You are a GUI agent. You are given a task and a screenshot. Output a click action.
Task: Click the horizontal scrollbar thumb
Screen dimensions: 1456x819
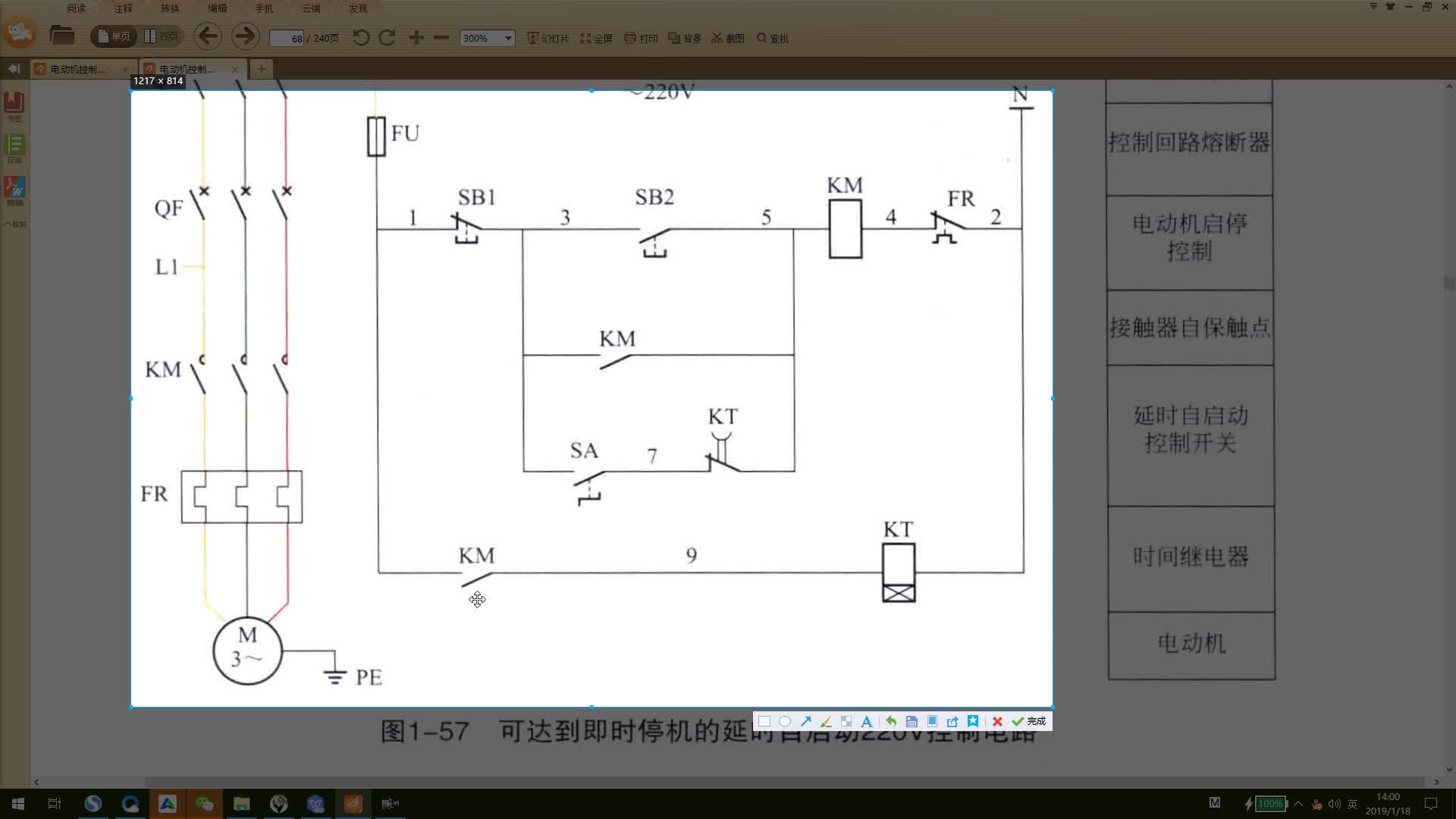(x=784, y=782)
